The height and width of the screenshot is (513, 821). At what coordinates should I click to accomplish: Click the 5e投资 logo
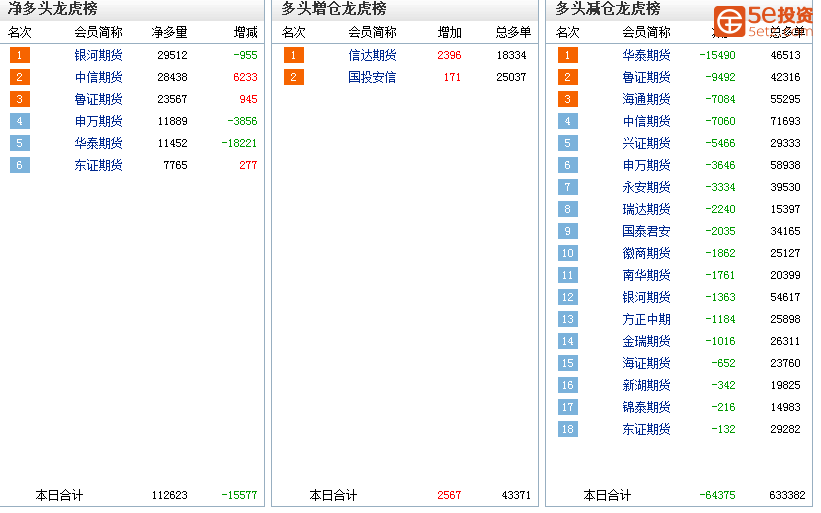pyautogui.click(x=764, y=21)
